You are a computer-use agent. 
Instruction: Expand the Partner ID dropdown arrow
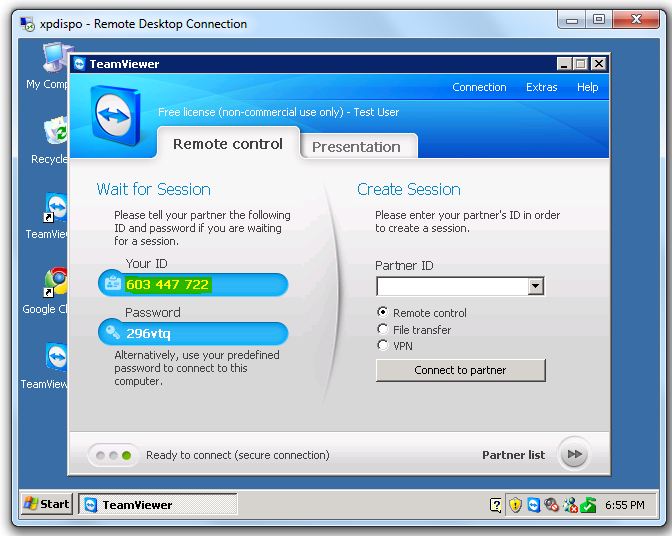coord(536,286)
